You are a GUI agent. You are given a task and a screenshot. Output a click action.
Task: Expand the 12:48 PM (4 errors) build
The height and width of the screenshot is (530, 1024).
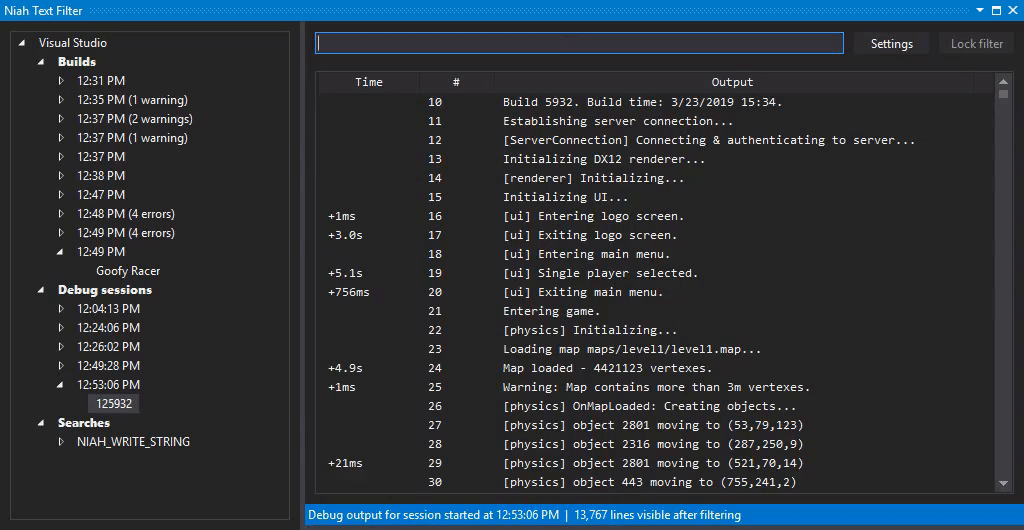61,213
